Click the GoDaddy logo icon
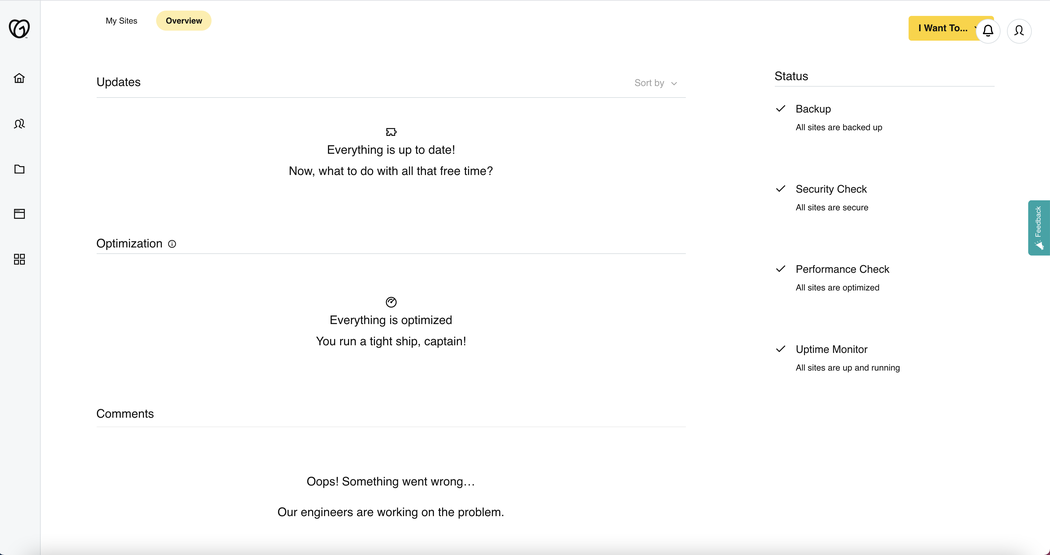1050x555 pixels. point(19,29)
